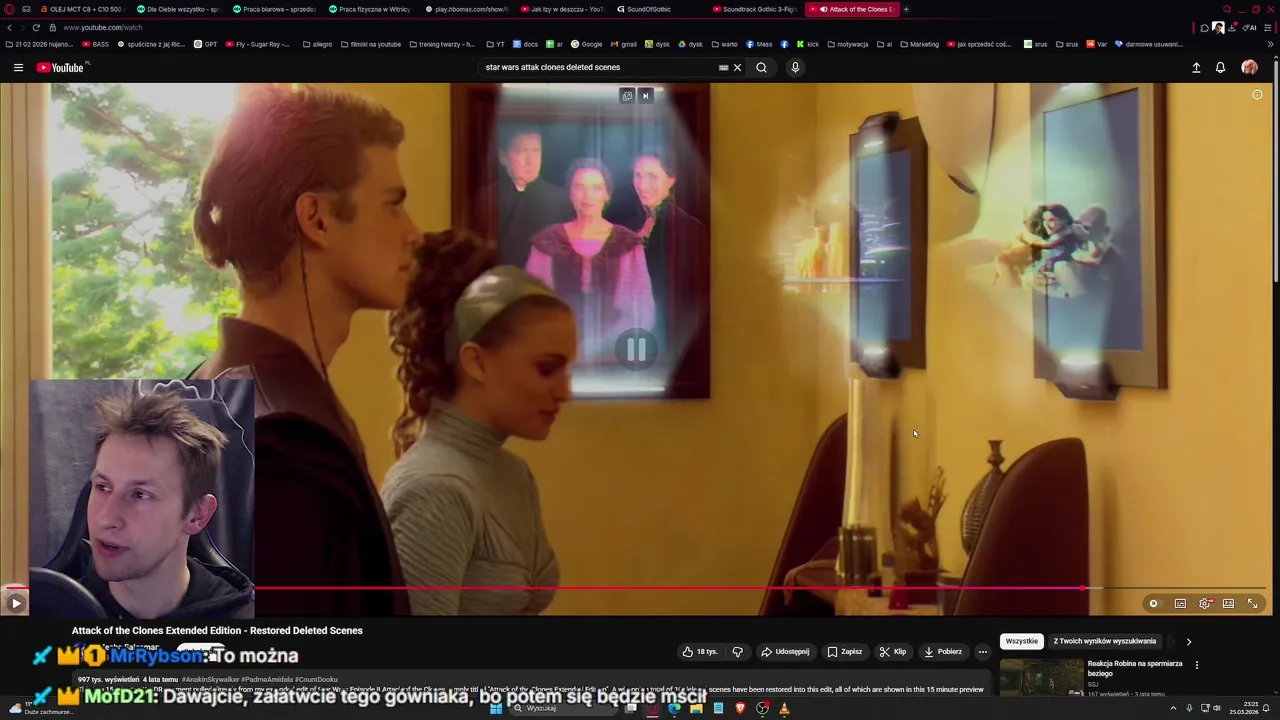Open the Reakcja Robina na spermiarza title
The image size is (1280, 720).
coord(1135,668)
